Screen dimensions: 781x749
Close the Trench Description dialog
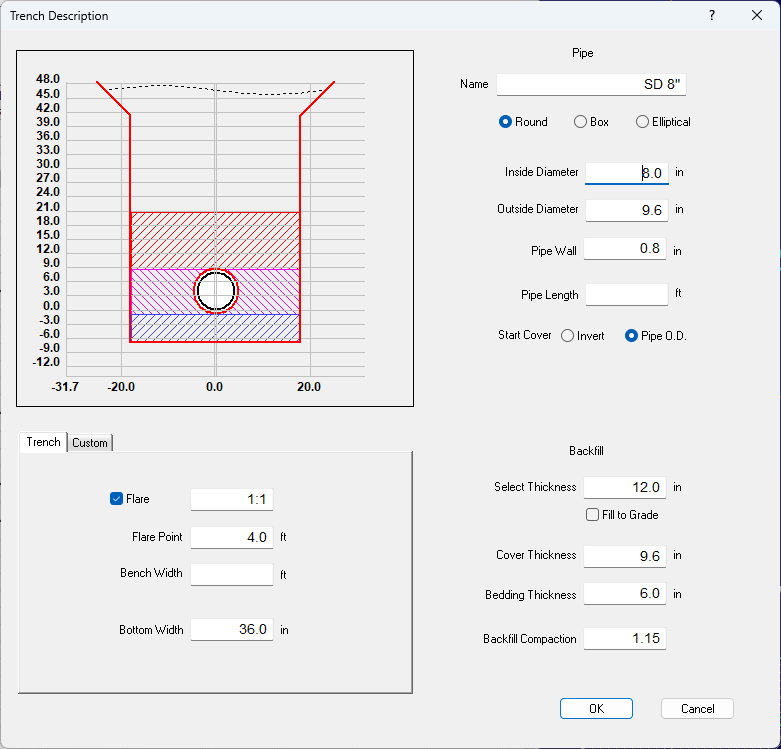(757, 16)
